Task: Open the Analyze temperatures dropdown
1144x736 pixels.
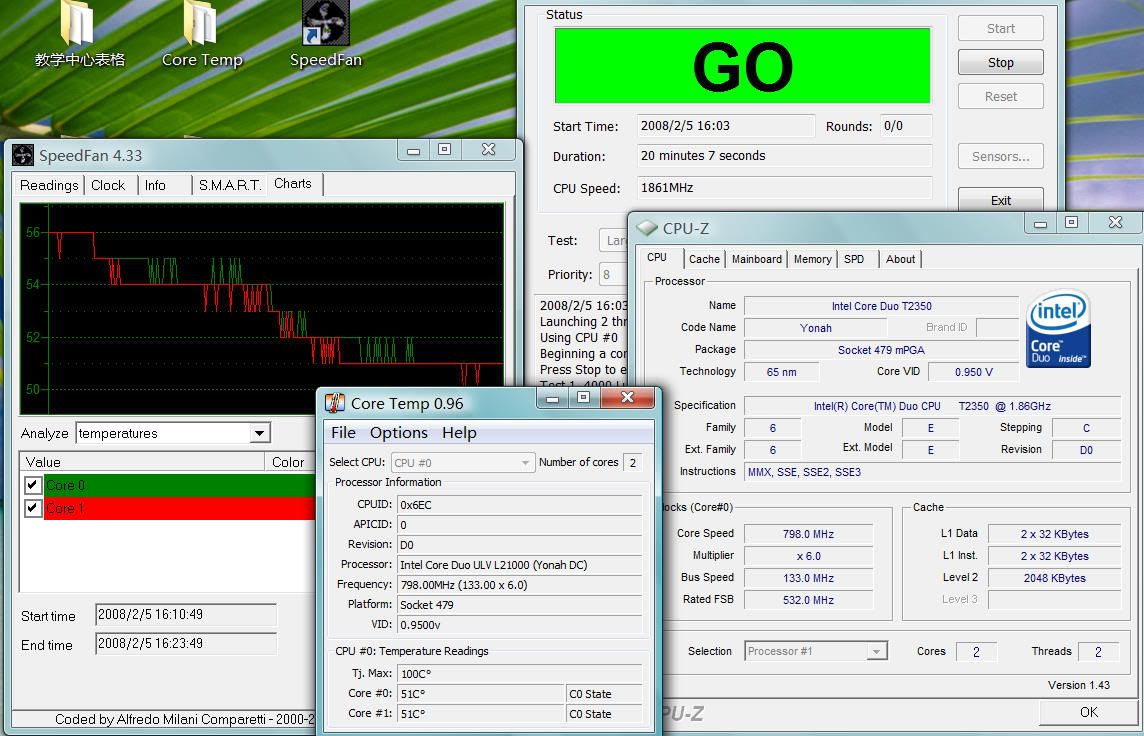Action: click(x=259, y=433)
